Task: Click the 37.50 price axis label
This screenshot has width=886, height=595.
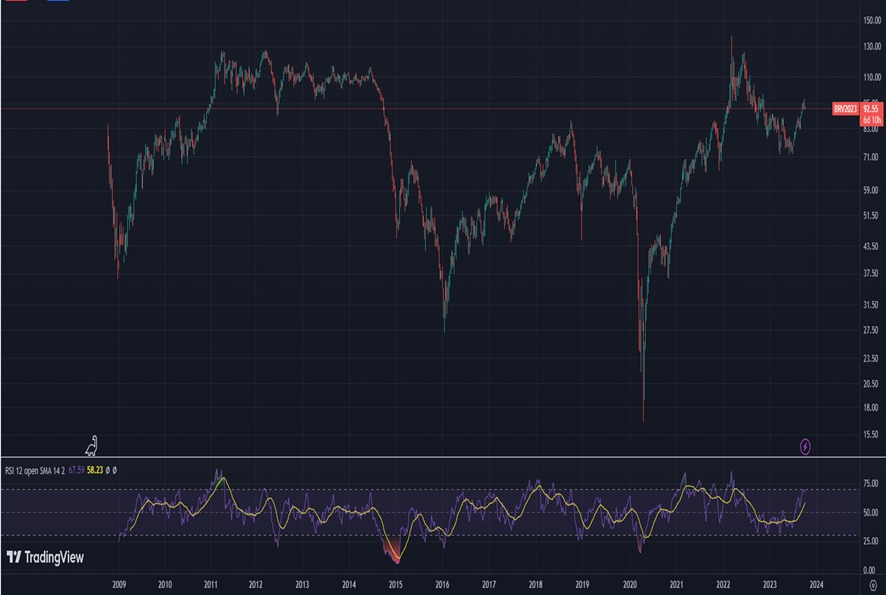Action: pos(871,273)
